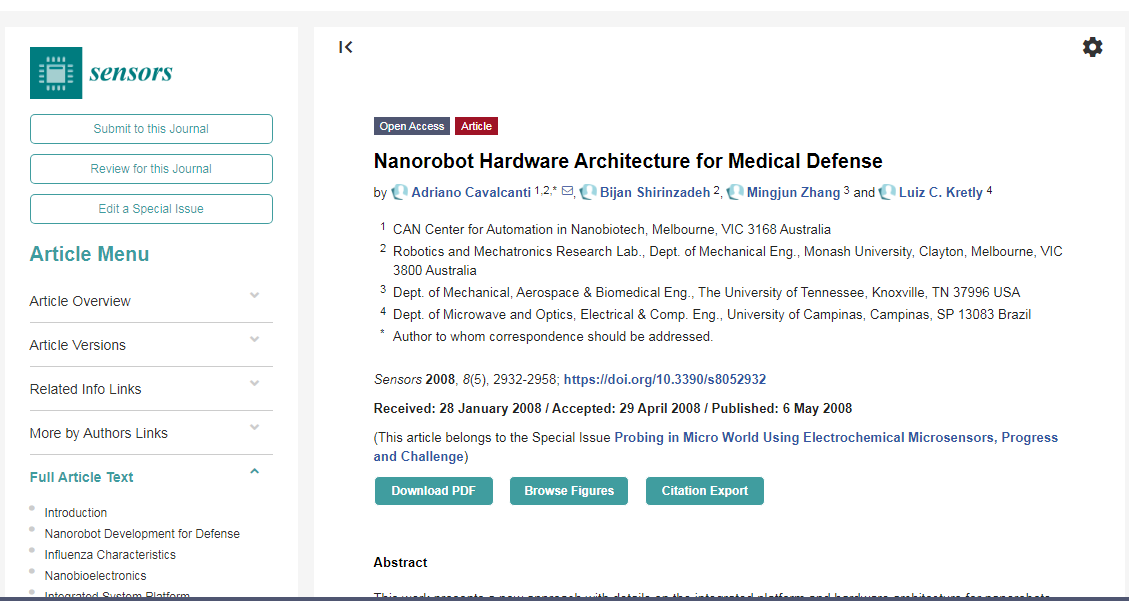Jump to the Influenza Characteristics section
This screenshot has height=601, width=1129.
click(110, 554)
